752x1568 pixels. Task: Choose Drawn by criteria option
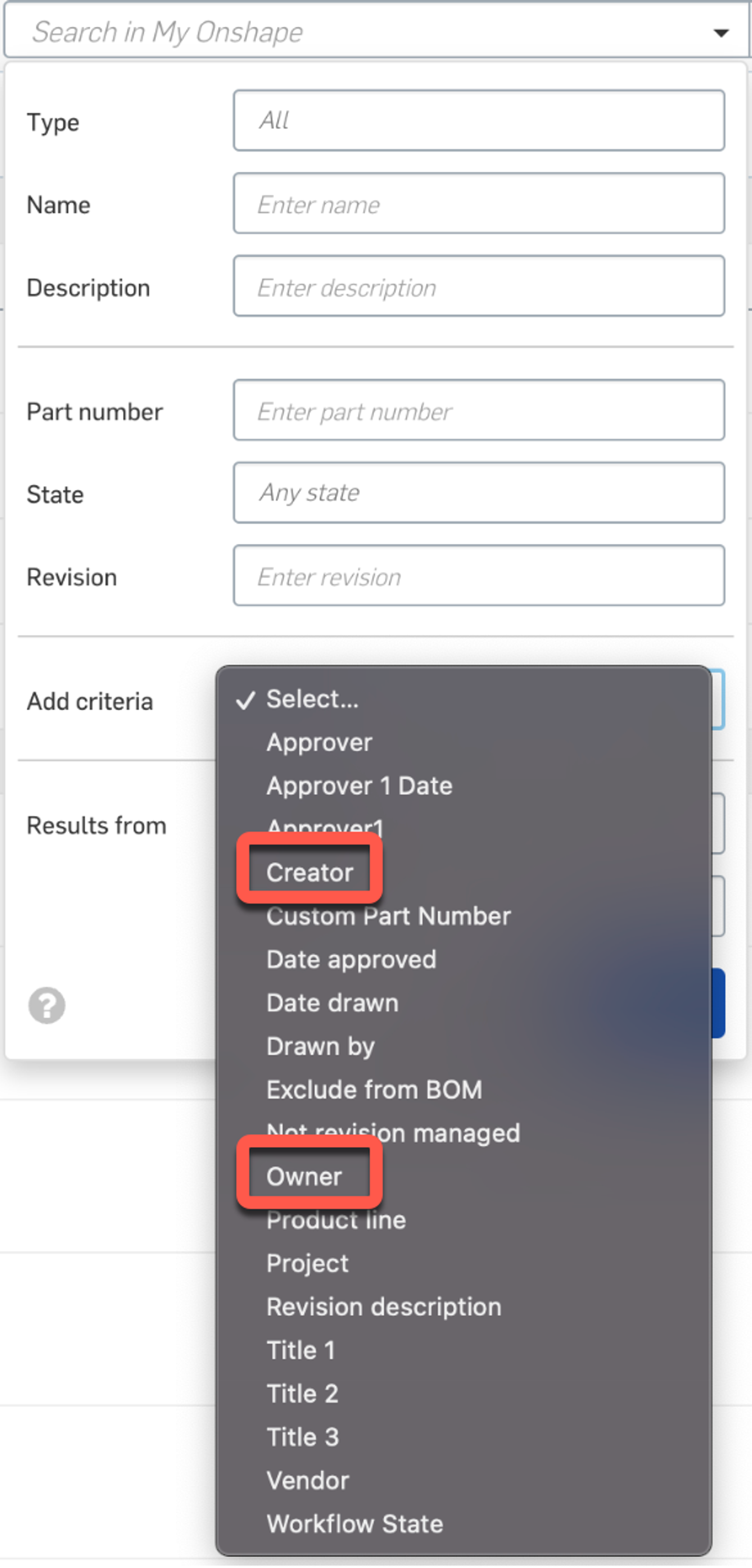(320, 1046)
